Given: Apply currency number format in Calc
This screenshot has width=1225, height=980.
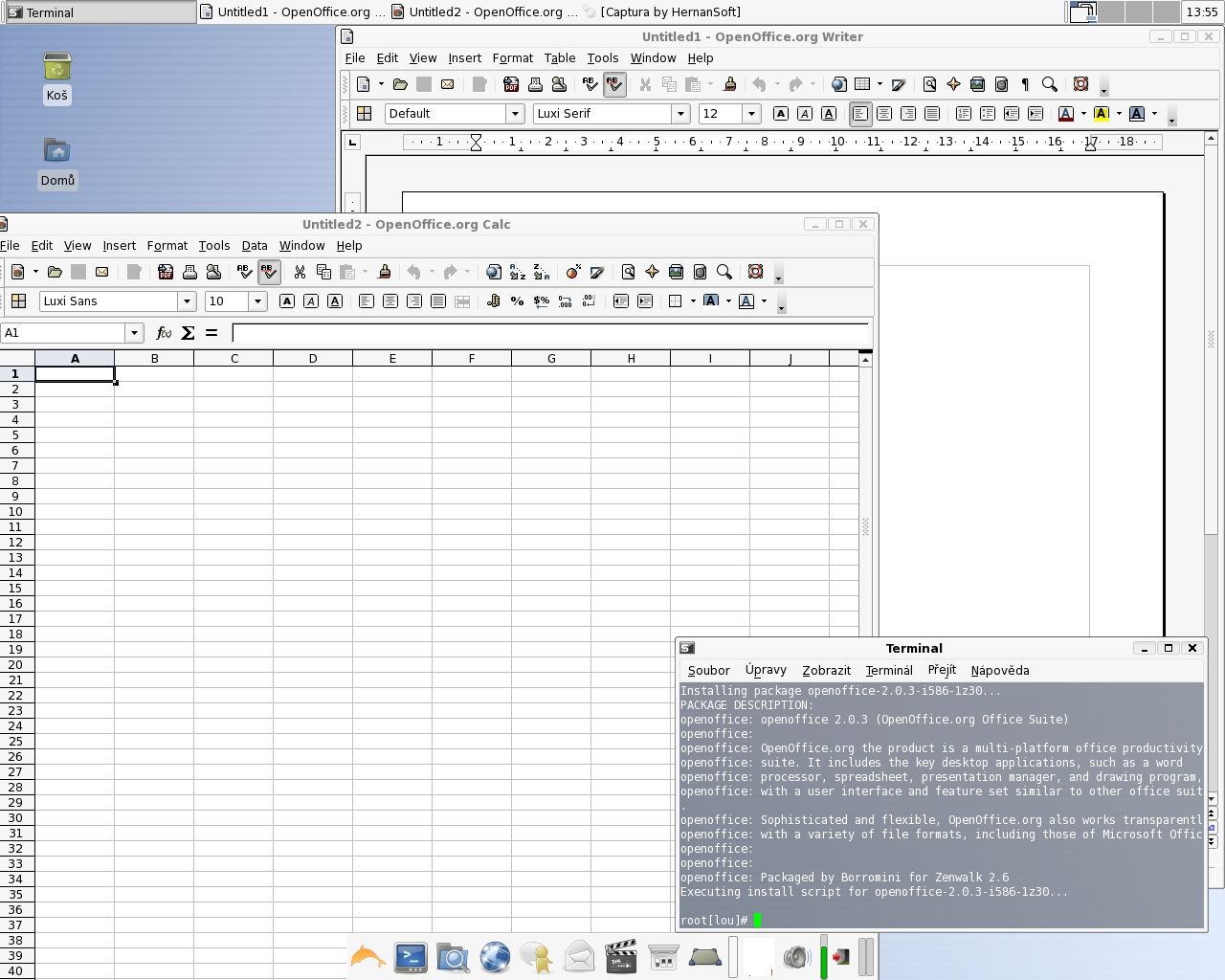Looking at the screenshot, I should click(494, 301).
